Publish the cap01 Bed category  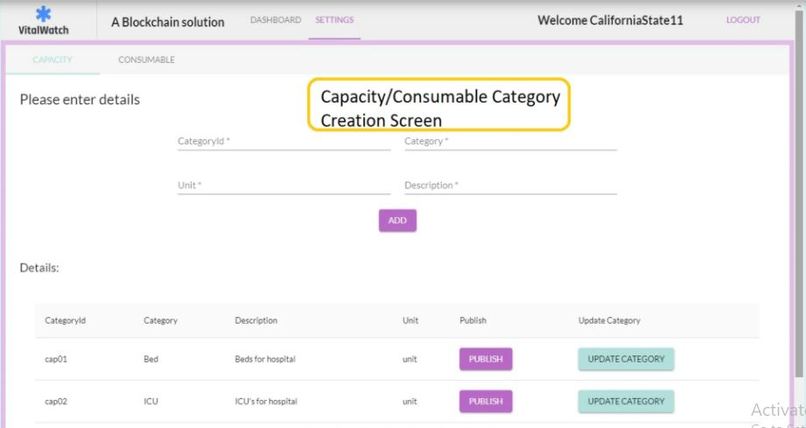pos(486,359)
